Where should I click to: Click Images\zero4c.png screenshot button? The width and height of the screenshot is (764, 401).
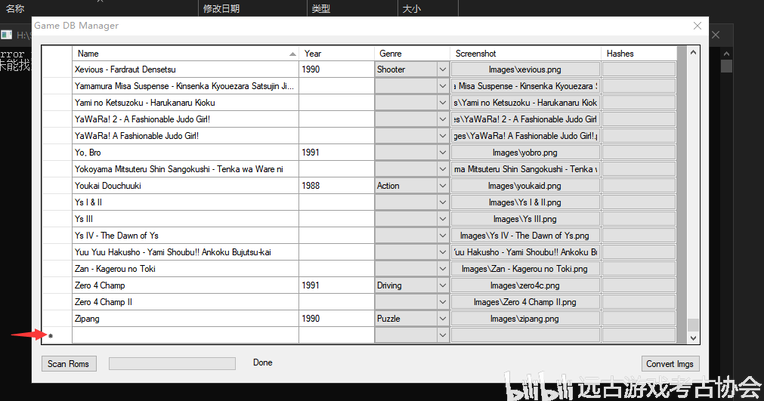pyautogui.click(x=525, y=286)
